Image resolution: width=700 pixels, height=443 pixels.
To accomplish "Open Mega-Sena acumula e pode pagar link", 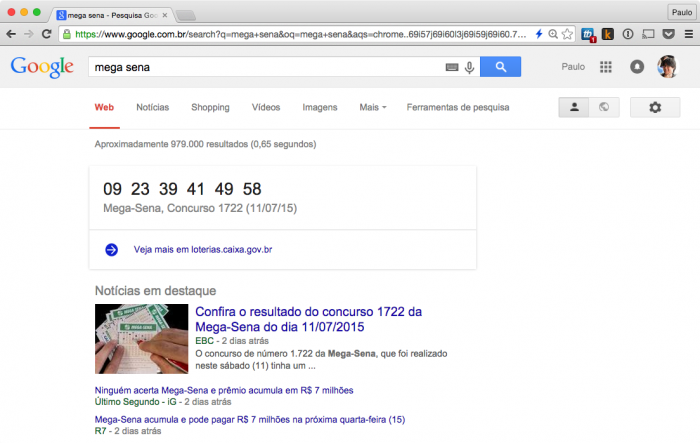I will click(x=250, y=419).
